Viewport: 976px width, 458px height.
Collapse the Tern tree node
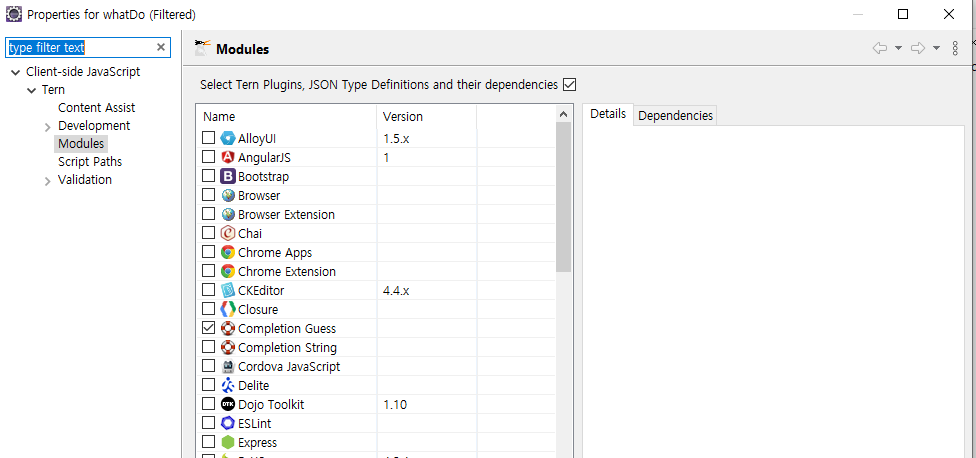31,91
